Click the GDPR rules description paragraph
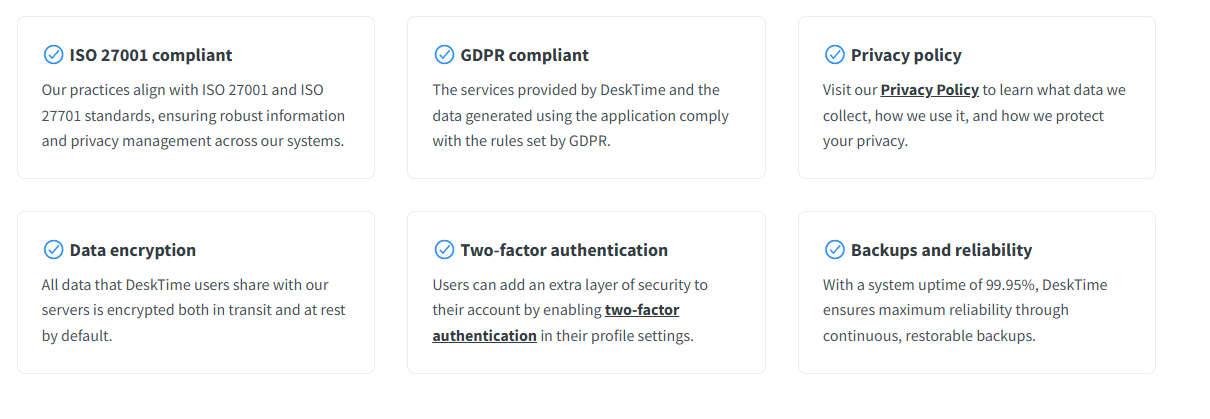 [x=580, y=116]
